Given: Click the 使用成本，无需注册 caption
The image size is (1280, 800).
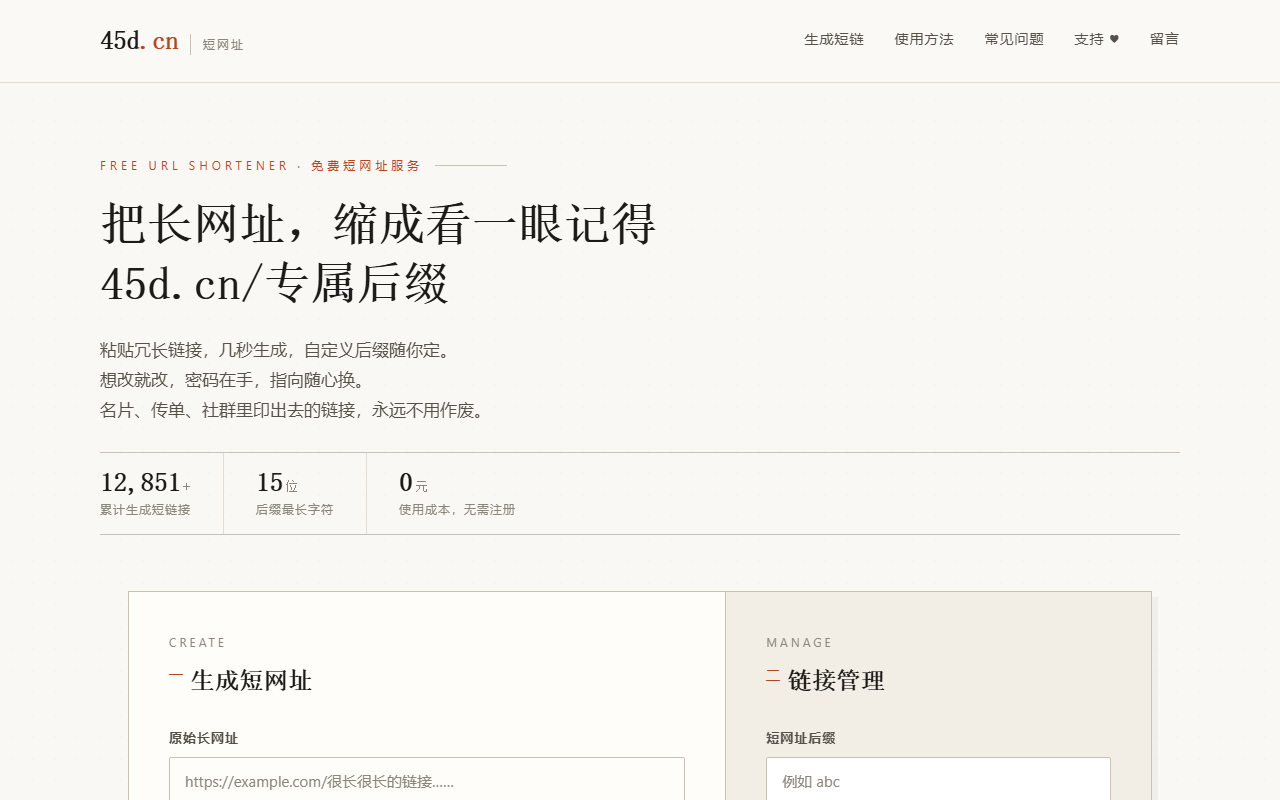Looking at the screenshot, I should point(457,510).
